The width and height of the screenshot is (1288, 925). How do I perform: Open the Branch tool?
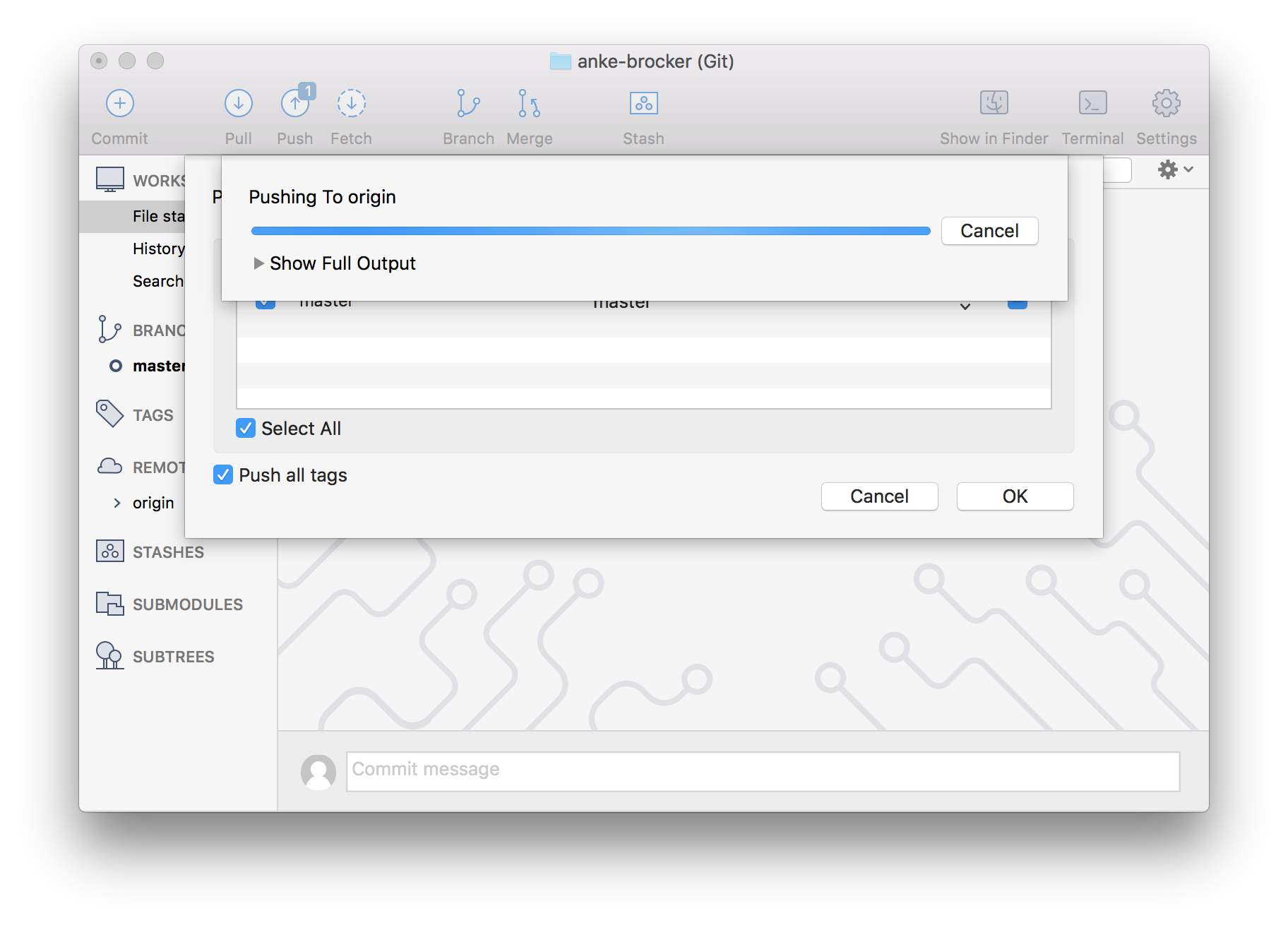tap(468, 104)
